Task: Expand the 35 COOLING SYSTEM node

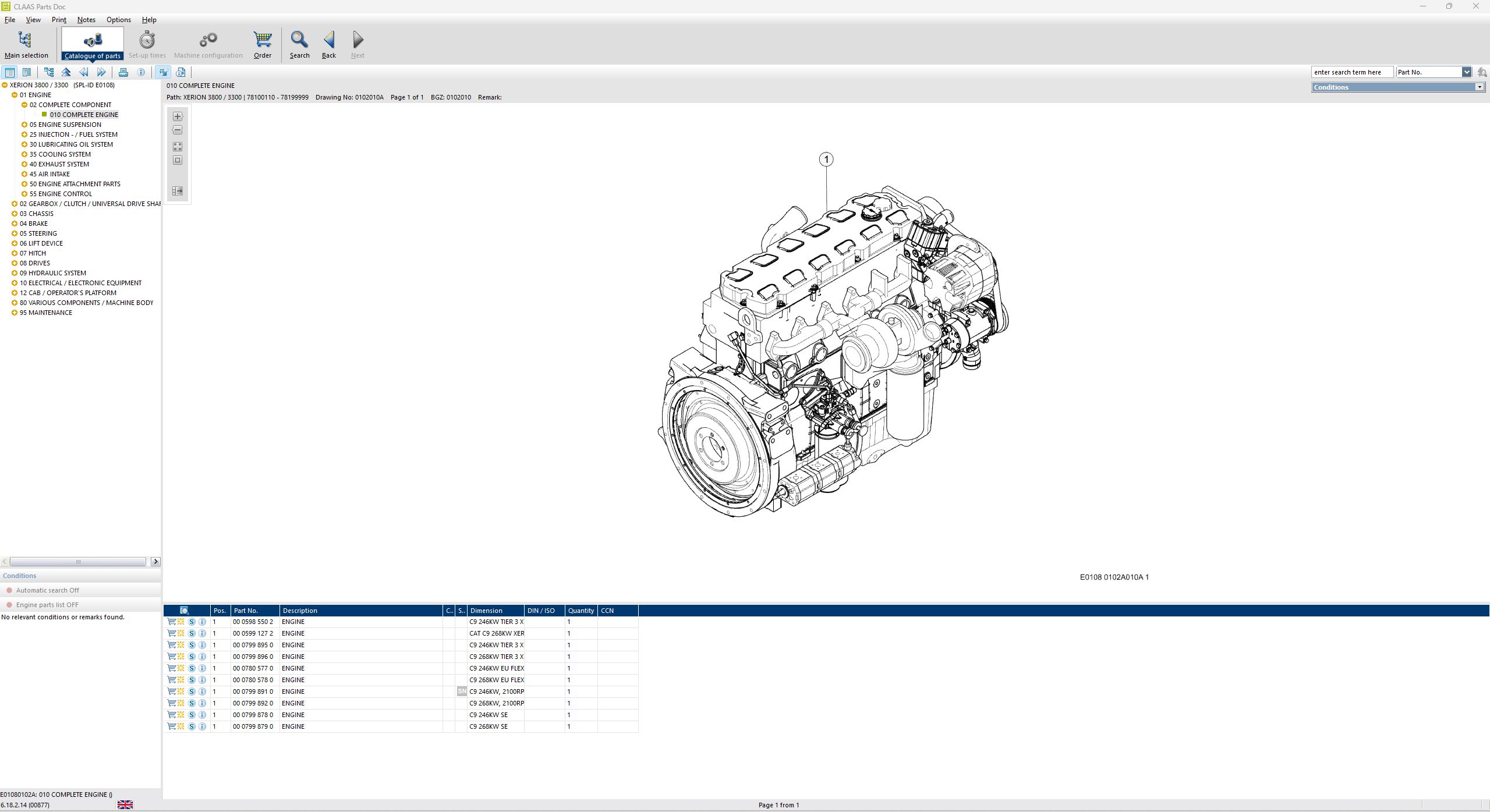Action: coord(24,154)
